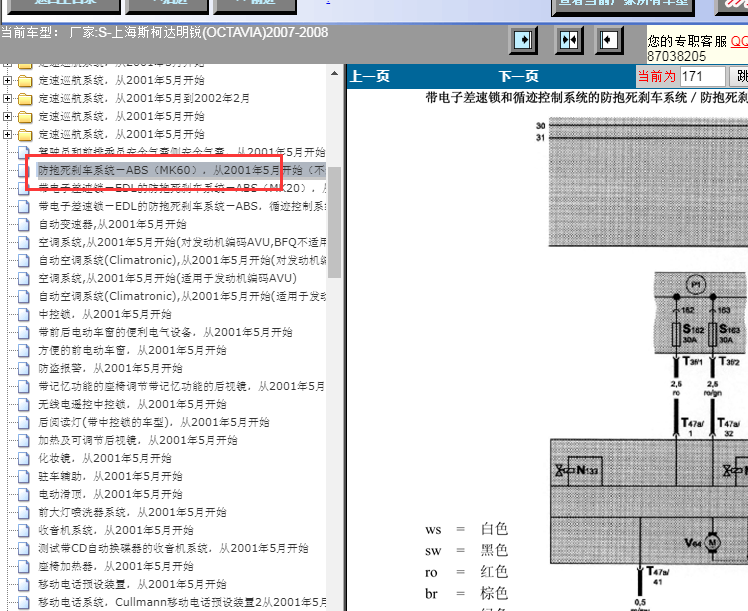
Task: Click document icon beside 化妆镜 entry
Action: coord(23,458)
